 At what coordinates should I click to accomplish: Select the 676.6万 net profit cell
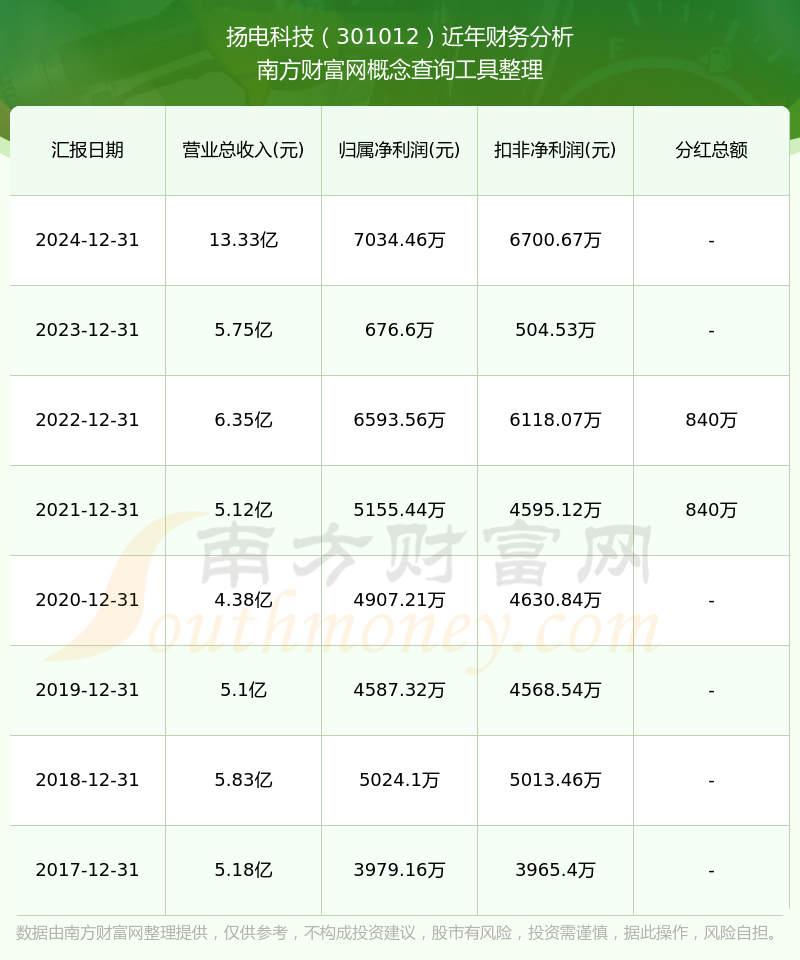(x=399, y=330)
